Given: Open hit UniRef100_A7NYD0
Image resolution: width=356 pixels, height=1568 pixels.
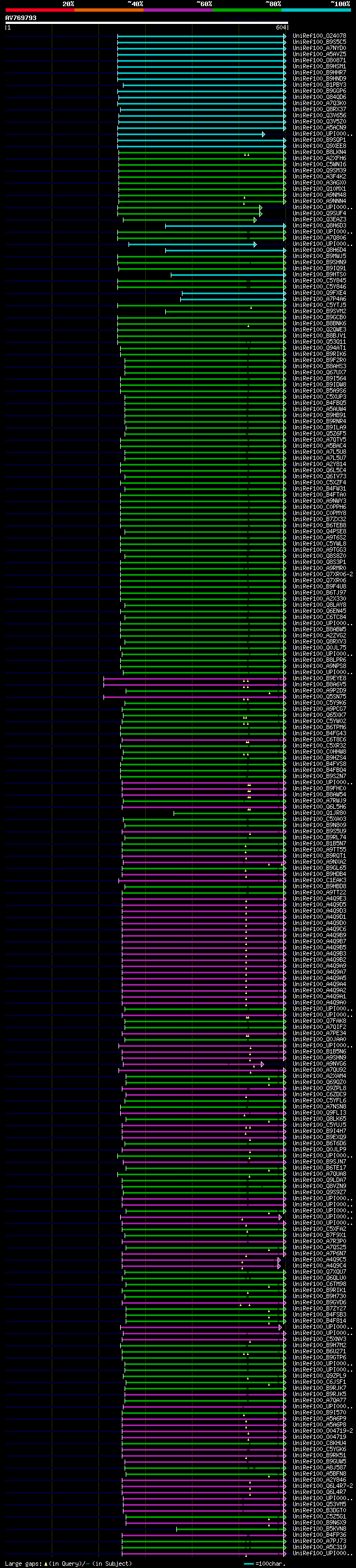Looking at the screenshot, I should click(x=319, y=48).
